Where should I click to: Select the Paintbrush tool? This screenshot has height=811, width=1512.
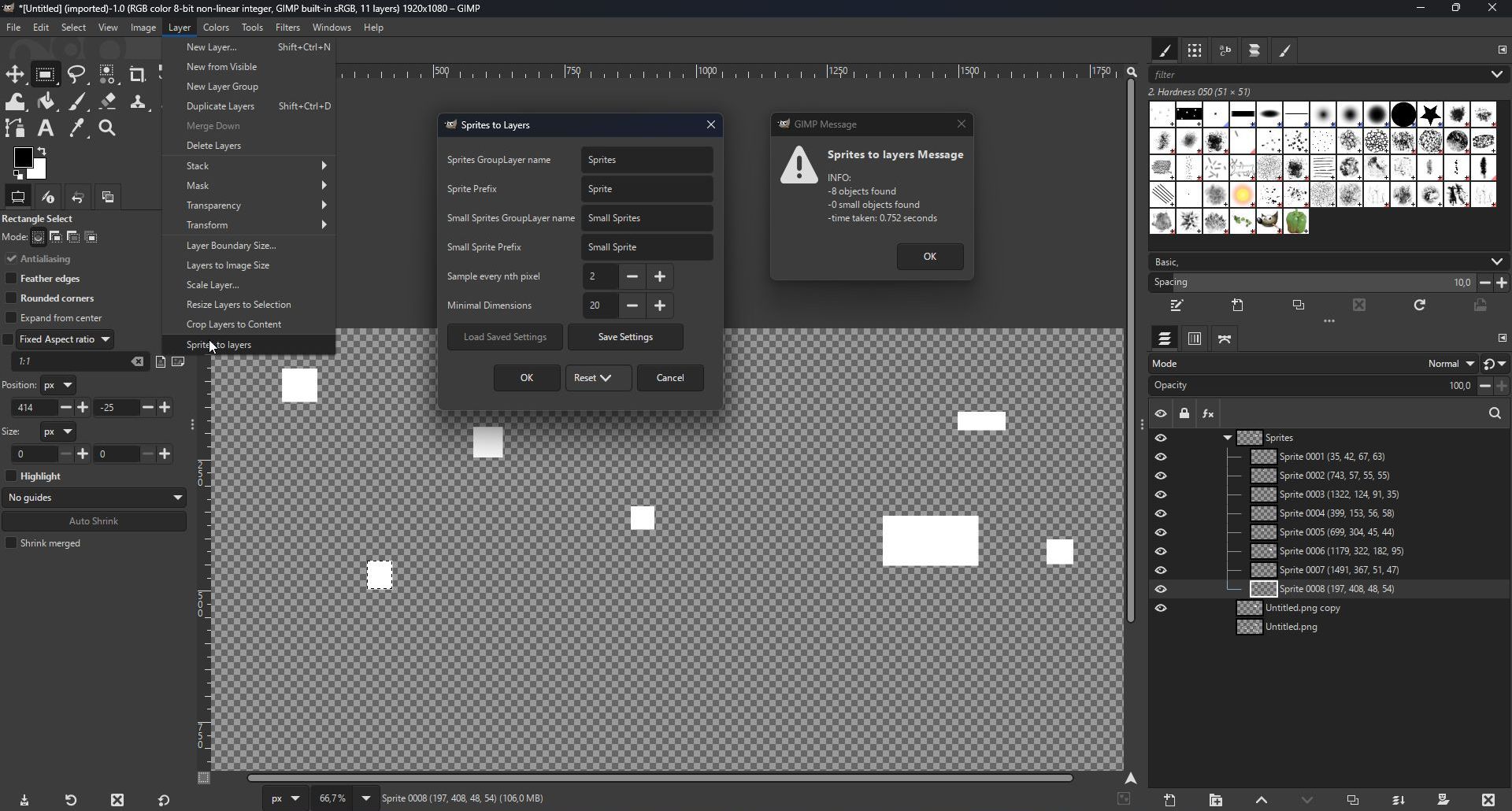tap(78, 102)
